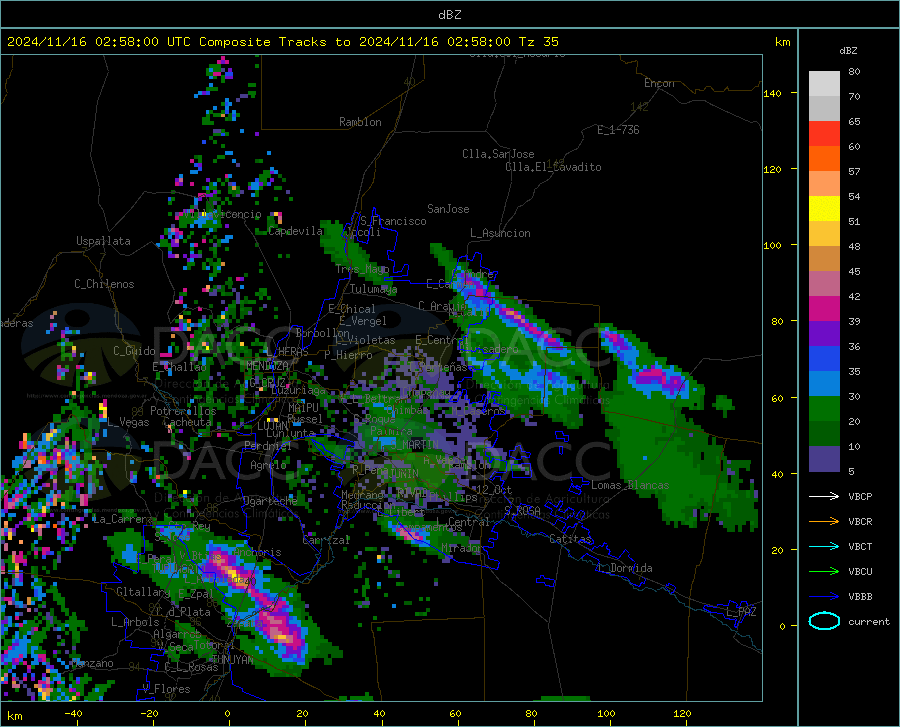Viewport: 900px width, 727px height.
Task: Click the 'Uspallata' map label
Action: 103,241
